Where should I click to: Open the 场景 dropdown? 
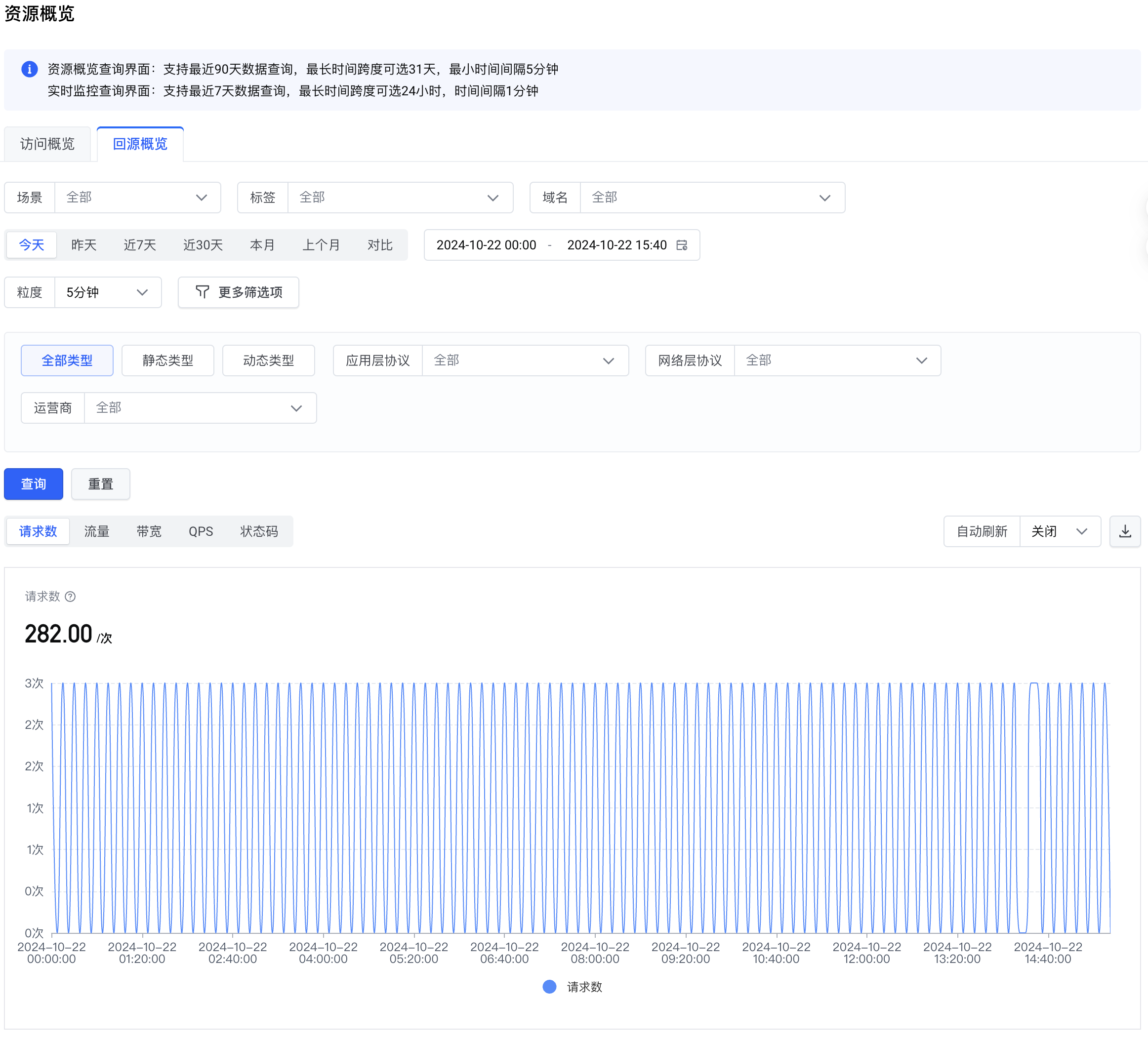[113, 198]
